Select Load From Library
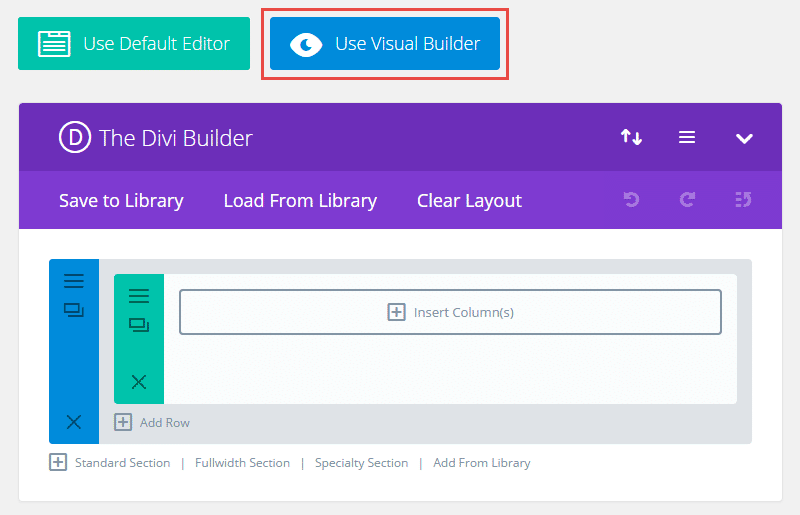800x515 pixels. pos(300,201)
